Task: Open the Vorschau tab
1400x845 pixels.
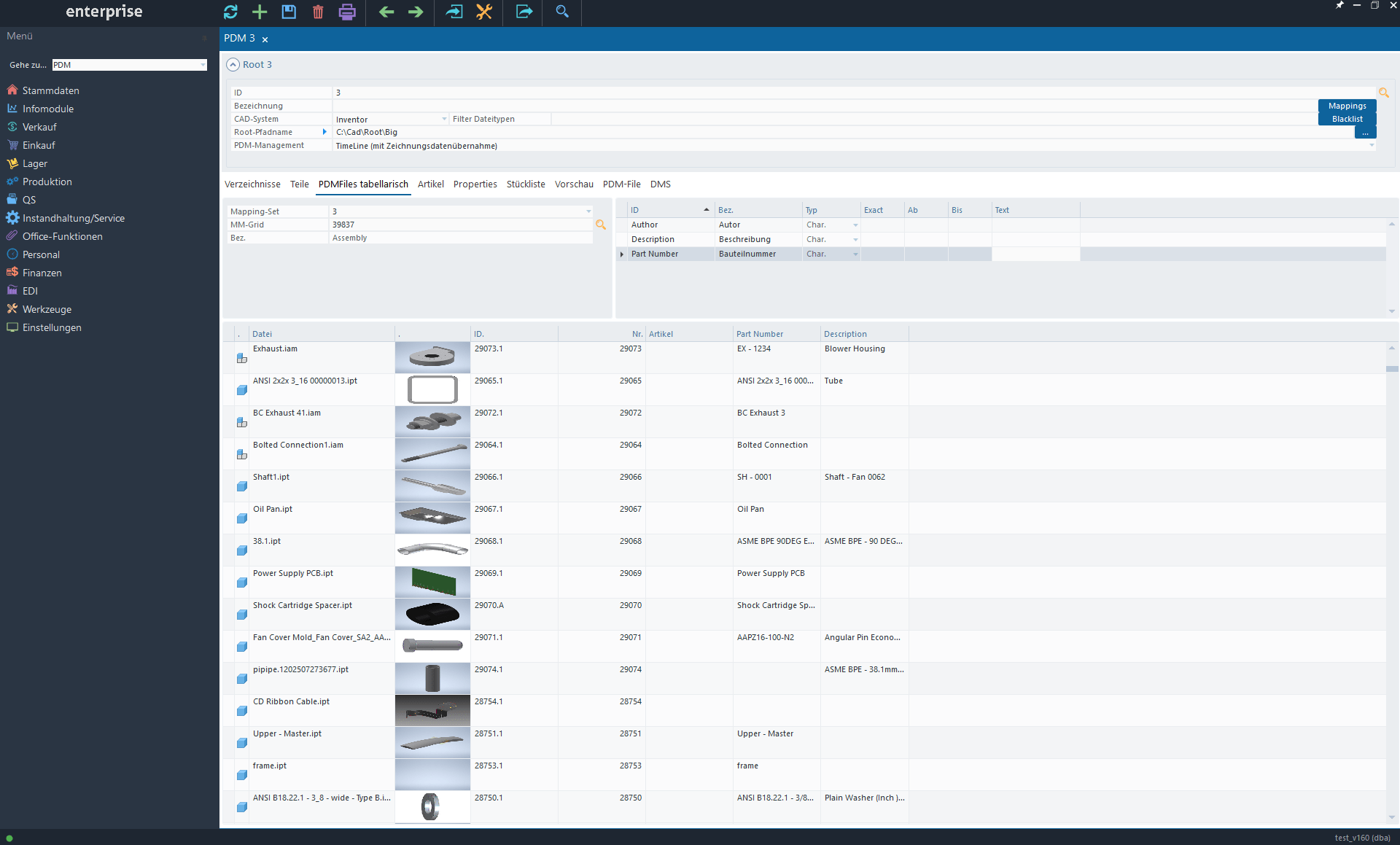Action: [x=574, y=184]
